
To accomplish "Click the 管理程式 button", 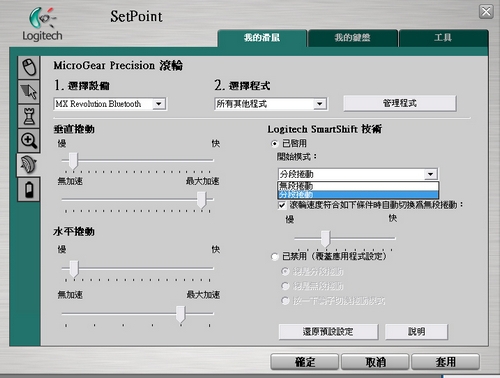I will click(400, 103).
